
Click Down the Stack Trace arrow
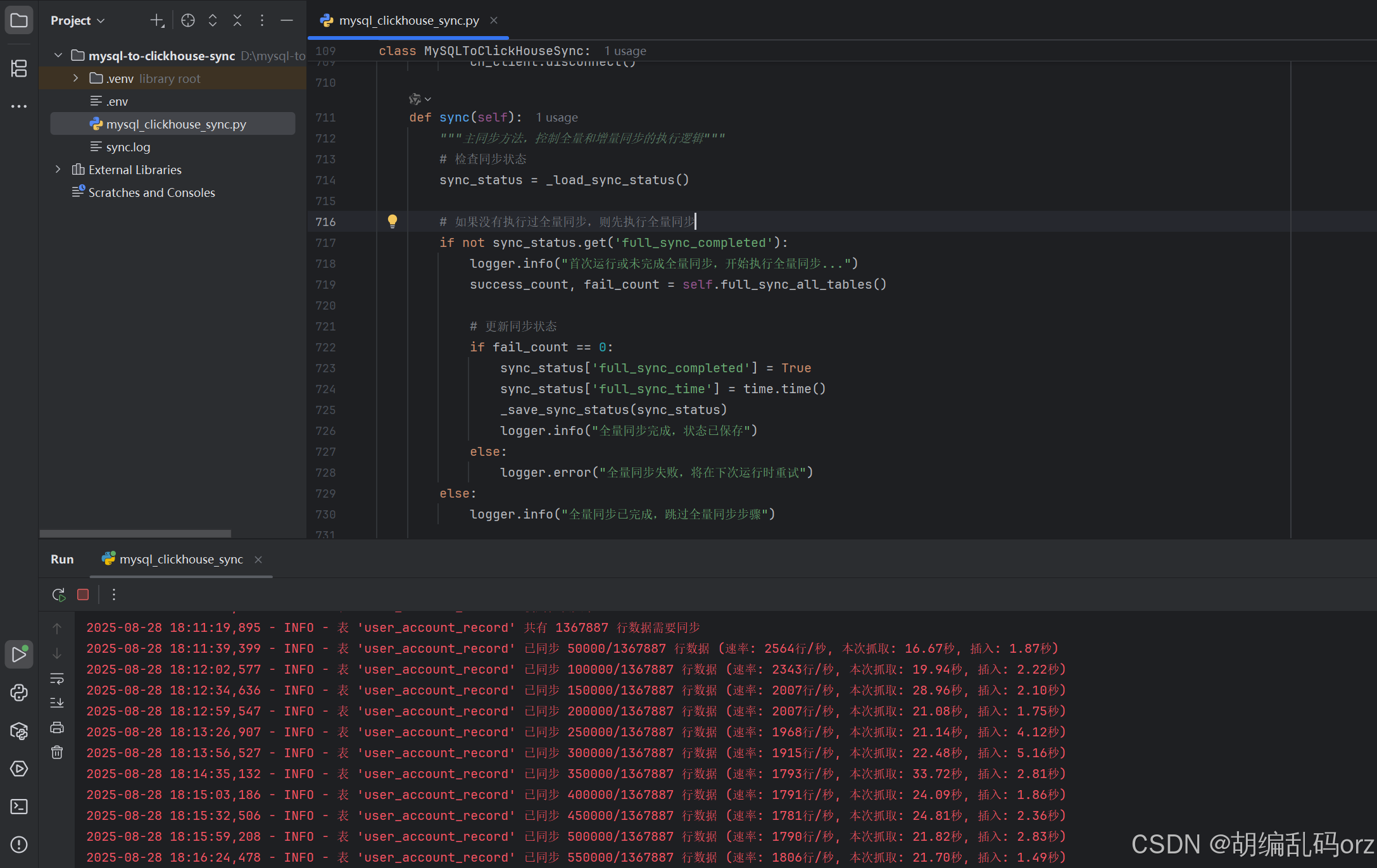tap(57, 653)
